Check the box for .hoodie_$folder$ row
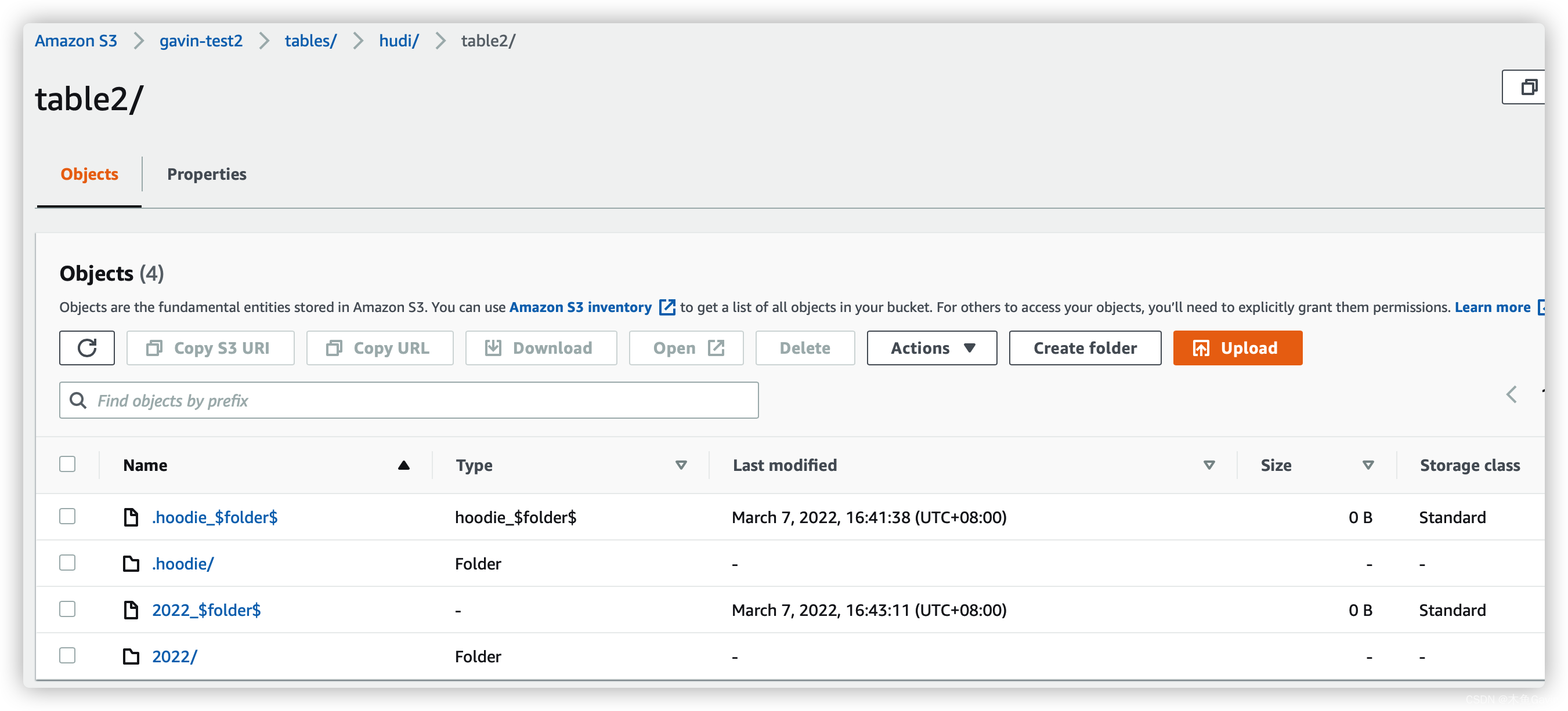The height and width of the screenshot is (711, 1568). [67, 516]
